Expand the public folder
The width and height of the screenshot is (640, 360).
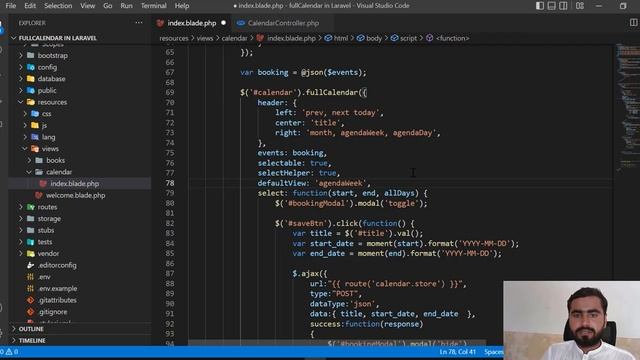coord(47,91)
